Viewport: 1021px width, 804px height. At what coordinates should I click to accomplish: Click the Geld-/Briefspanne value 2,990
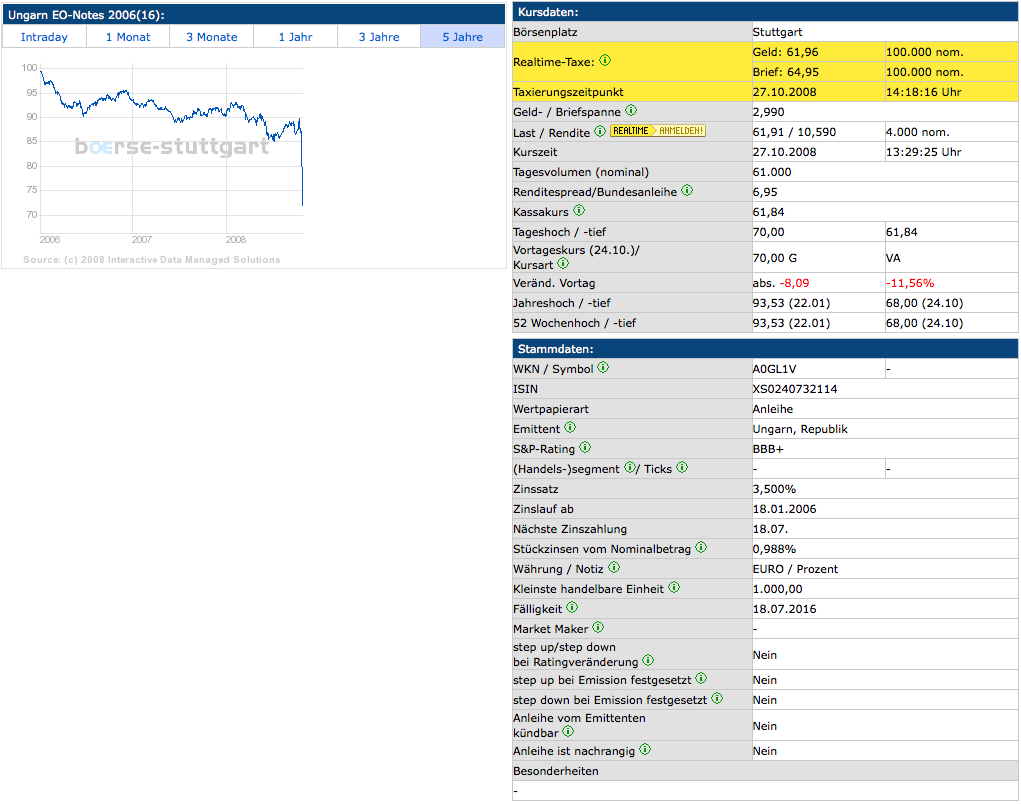pyautogui.click(x=768, y=112)
